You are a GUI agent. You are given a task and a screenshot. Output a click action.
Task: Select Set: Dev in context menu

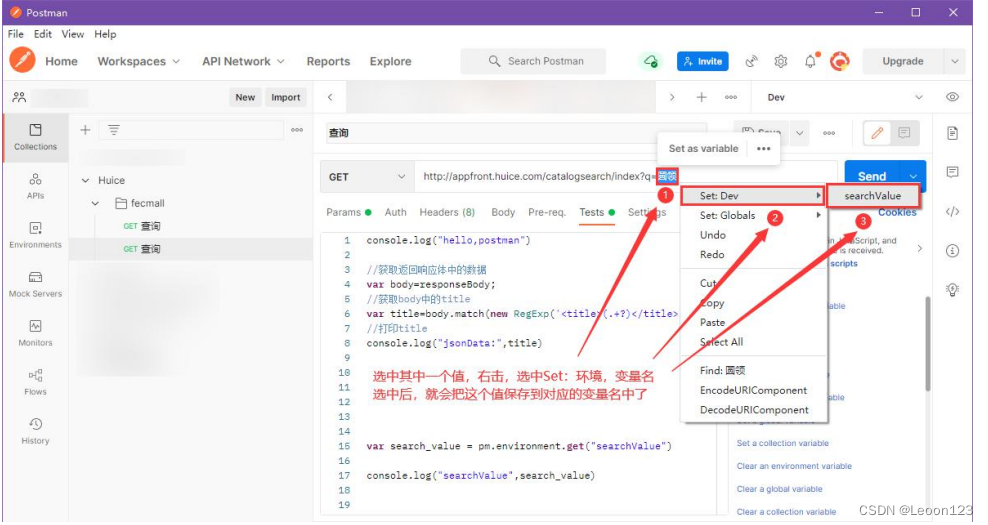(753, 196)
